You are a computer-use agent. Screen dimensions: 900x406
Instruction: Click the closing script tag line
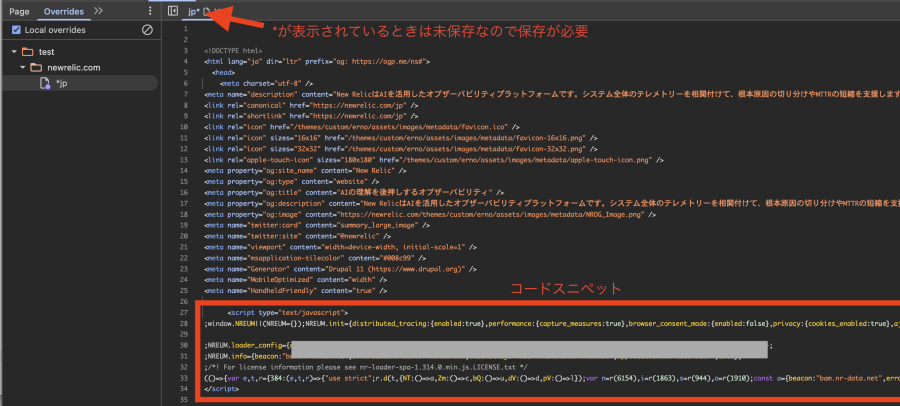pyautogui.click(x=222, y=389)
